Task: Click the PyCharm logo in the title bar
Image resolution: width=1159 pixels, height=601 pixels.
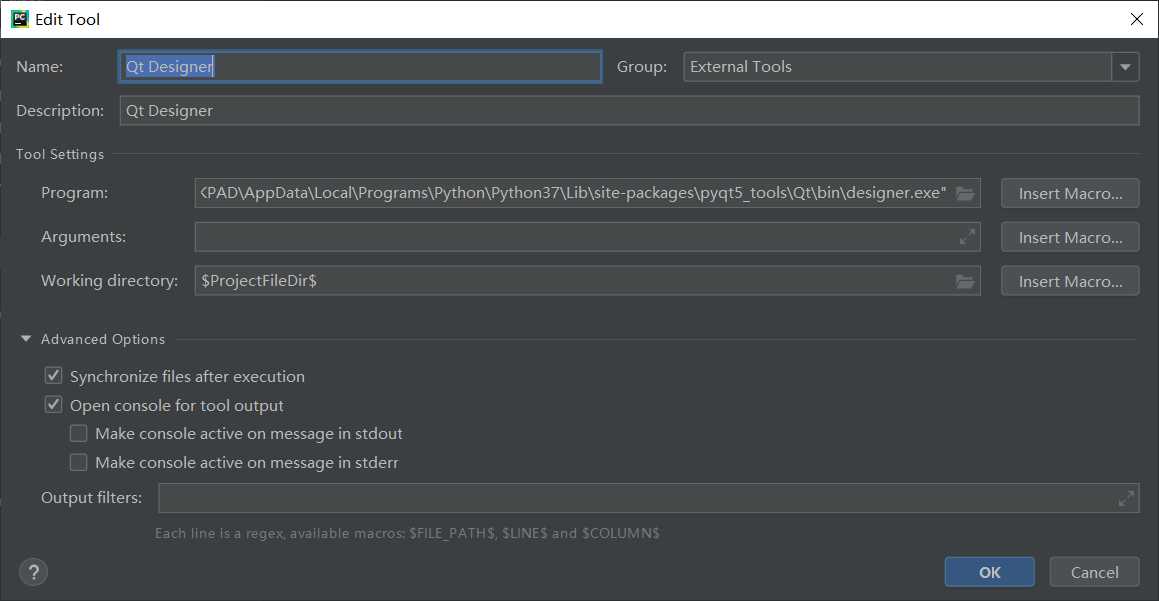Action: click(x=19, y=18)
